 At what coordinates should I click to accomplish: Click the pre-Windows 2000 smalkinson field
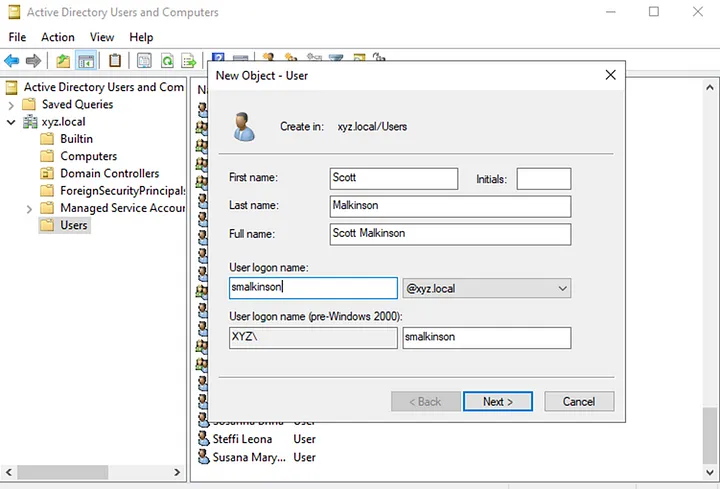(x=487, y=338)
